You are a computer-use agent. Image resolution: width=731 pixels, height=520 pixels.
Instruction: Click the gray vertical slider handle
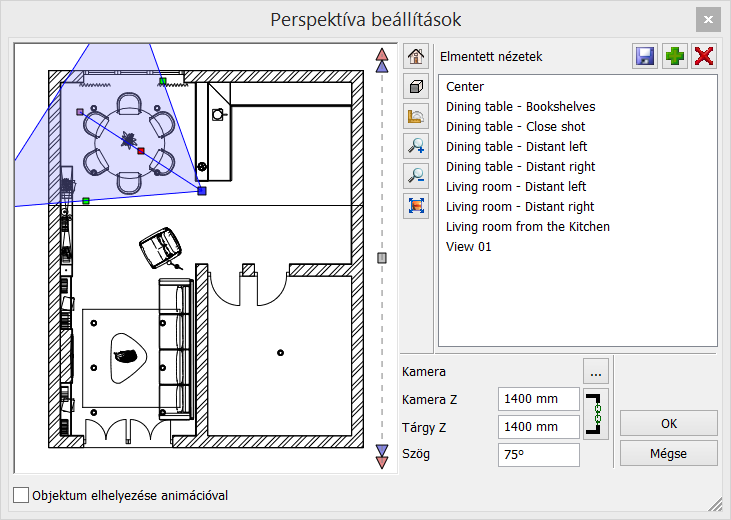tap(381, 258)
